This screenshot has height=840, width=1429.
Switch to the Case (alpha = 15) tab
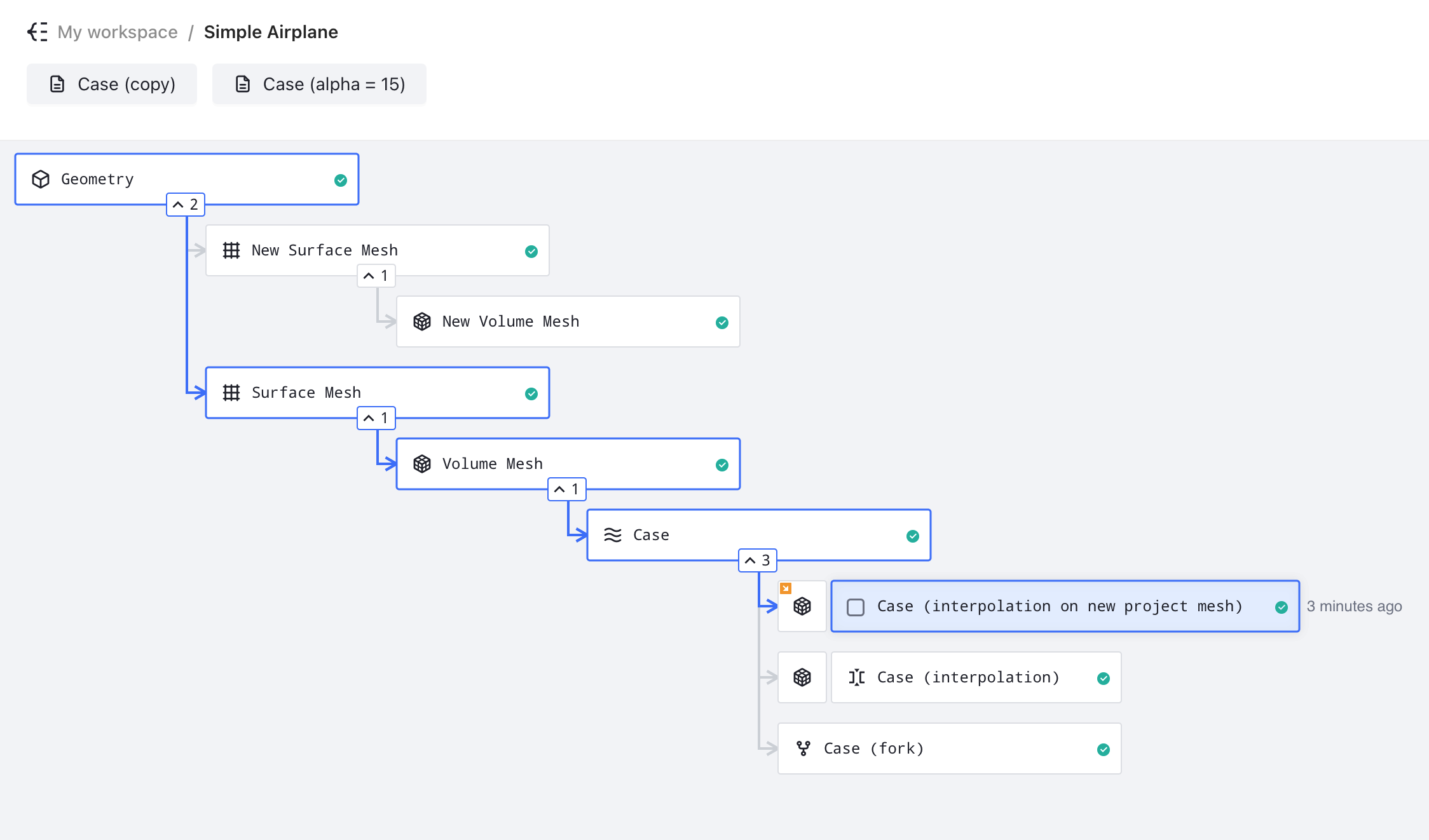tap(319, 83)
